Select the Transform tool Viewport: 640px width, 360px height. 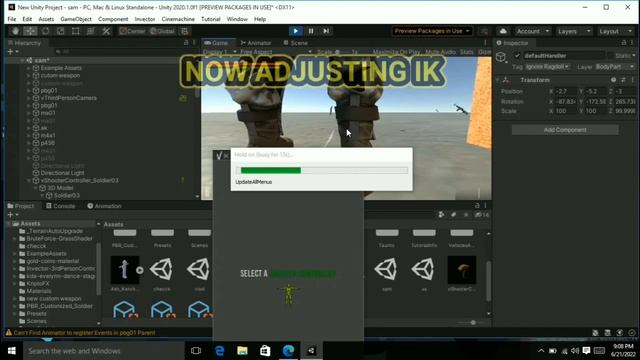pos(91,31)
